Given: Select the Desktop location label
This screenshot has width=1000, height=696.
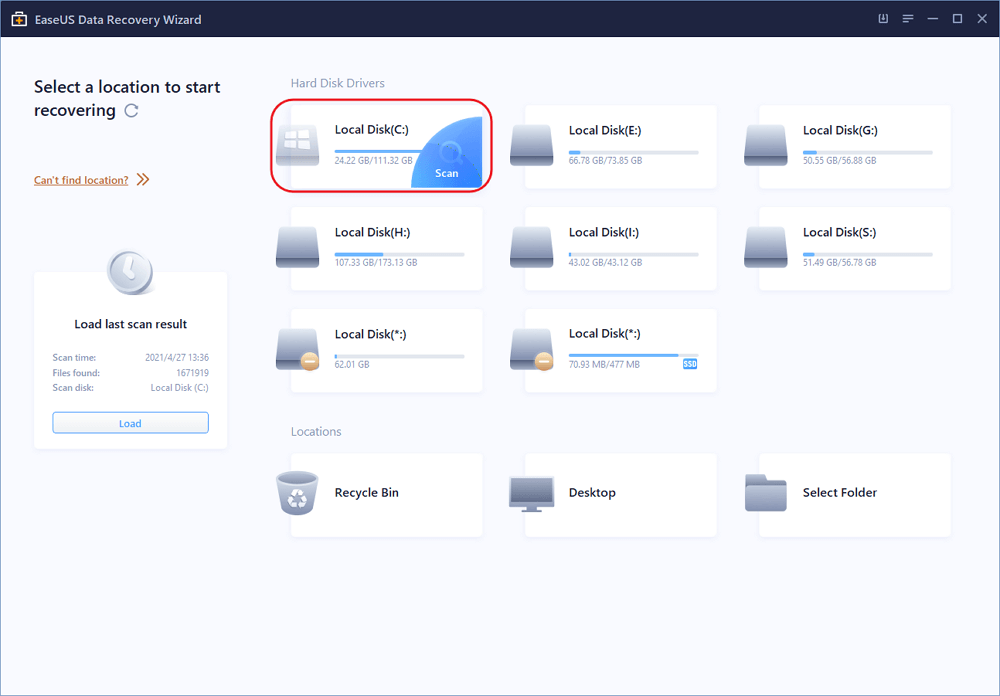Looking at the screenshot, I should click(x=592, y=492).
